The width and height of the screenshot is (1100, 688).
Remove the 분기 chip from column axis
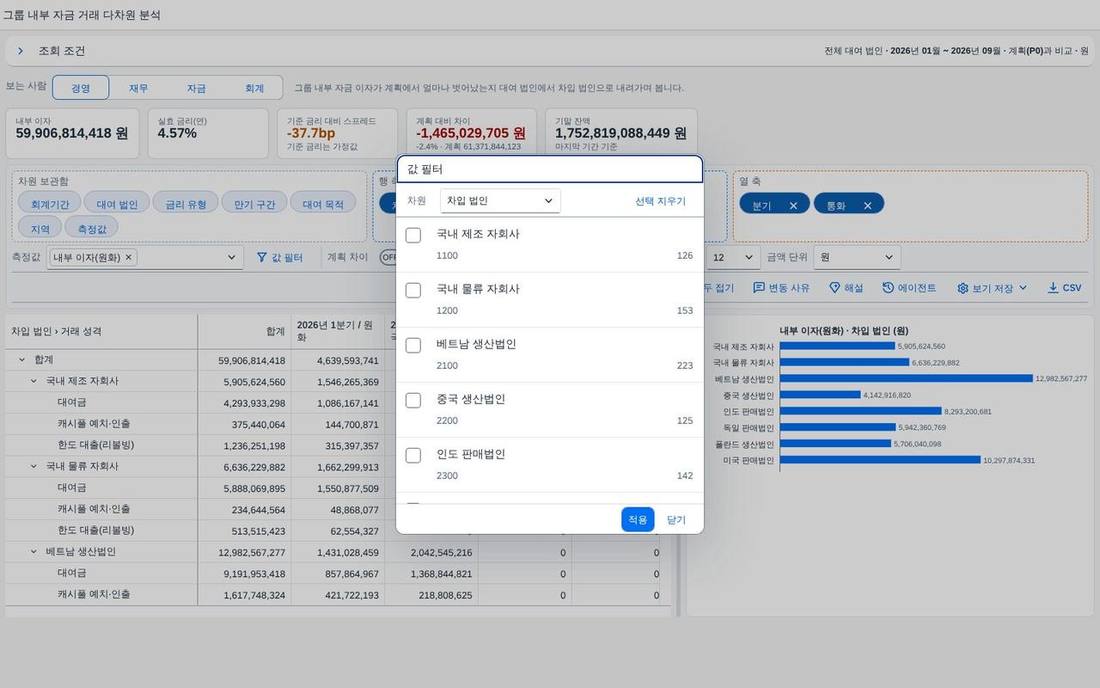coord(793,205)
